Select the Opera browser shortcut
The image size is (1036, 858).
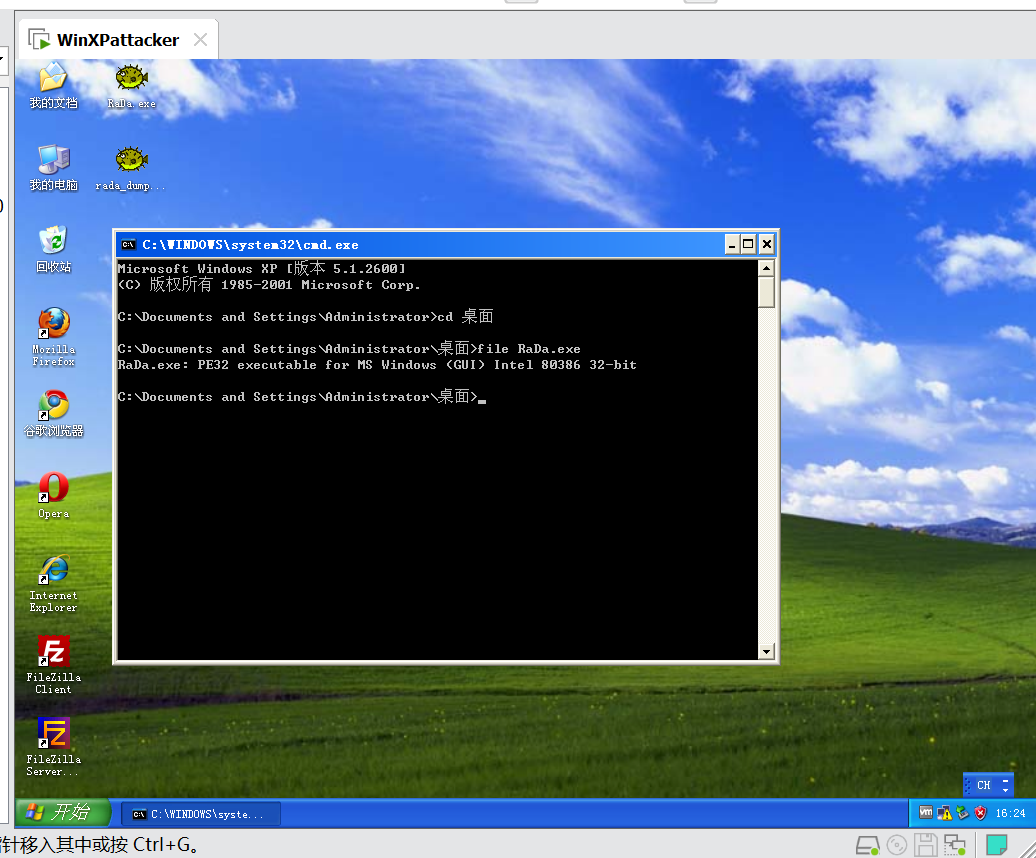54,495
